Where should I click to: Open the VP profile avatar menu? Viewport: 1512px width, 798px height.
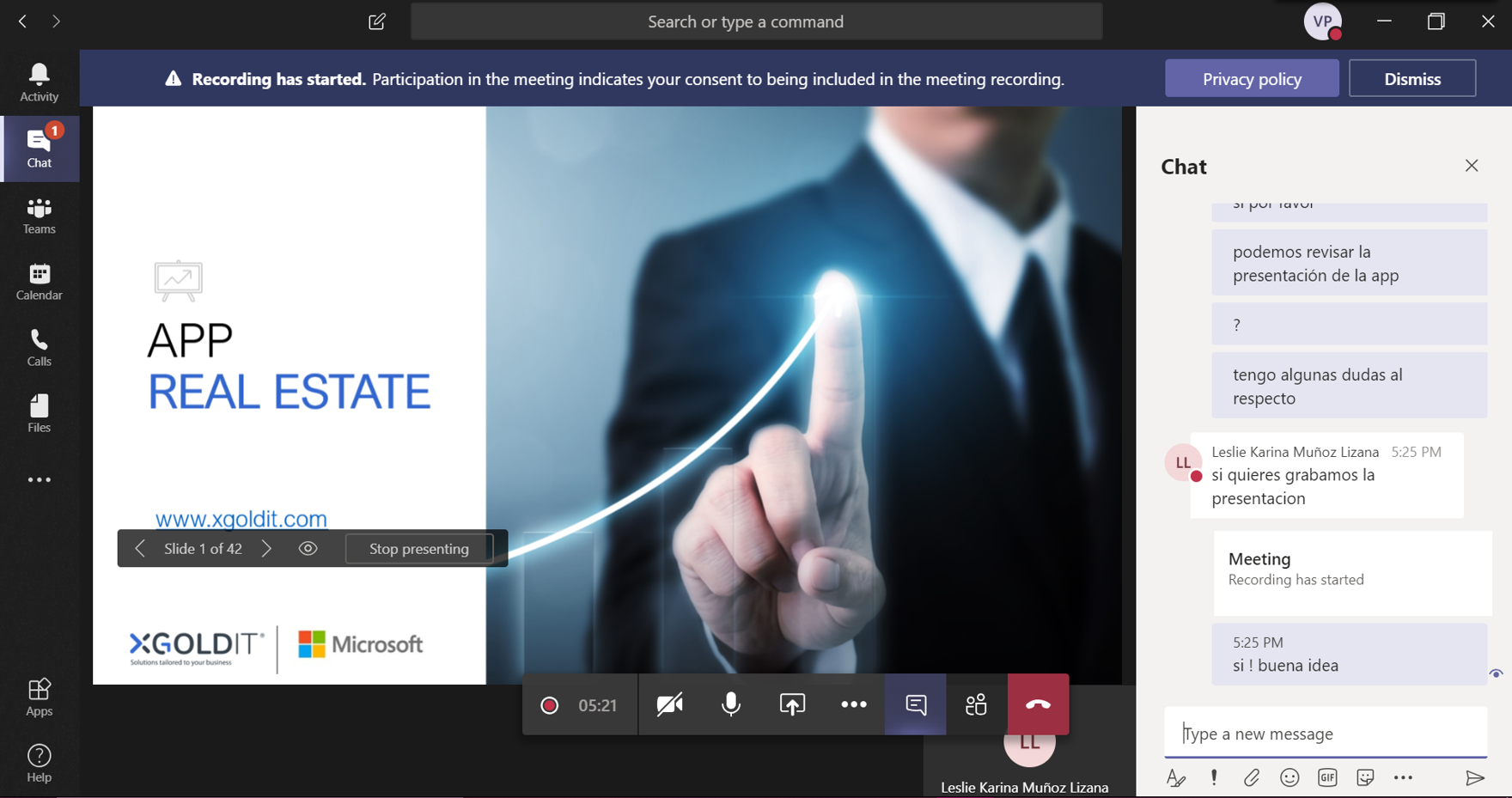click(1322, 21)
